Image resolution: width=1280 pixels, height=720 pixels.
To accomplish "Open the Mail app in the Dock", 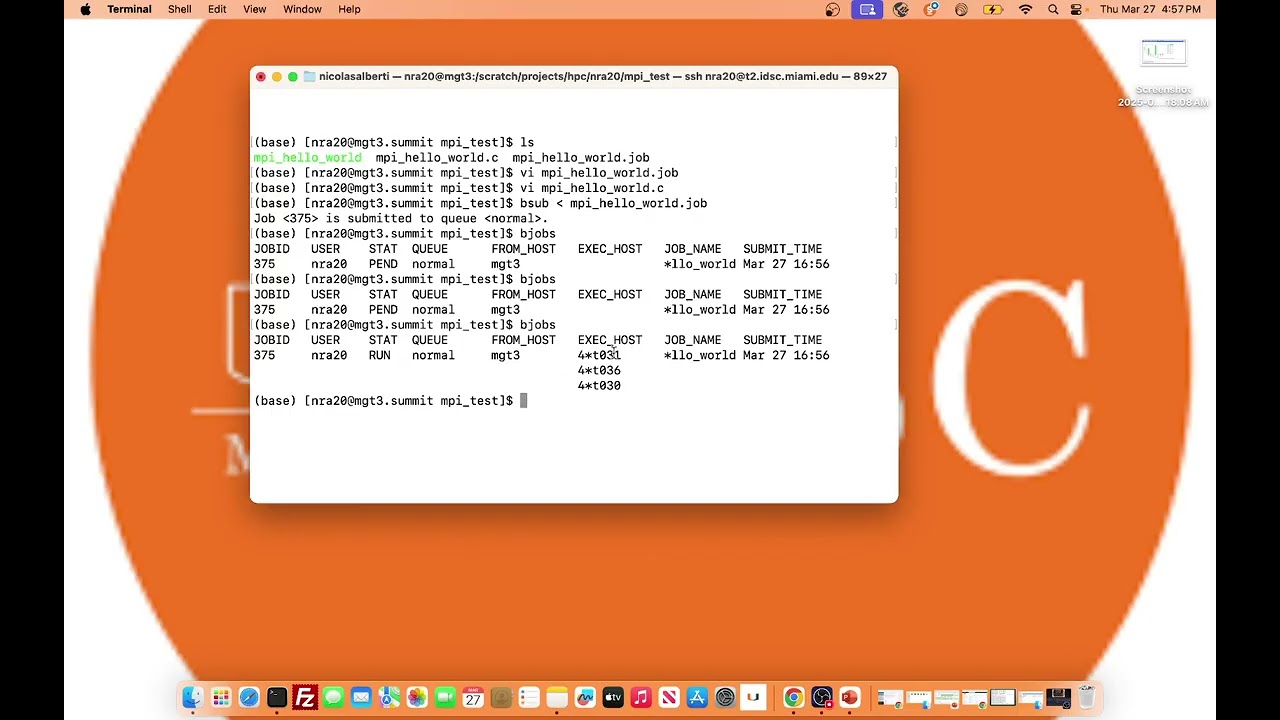I will coord(361,697).
